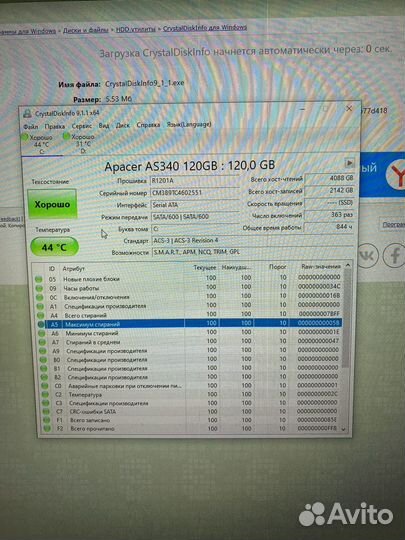Viewport: 405px width, 540px height.
Task: Click status dot of C0 Аварийные парковки
Action: (x=45, y=386)
